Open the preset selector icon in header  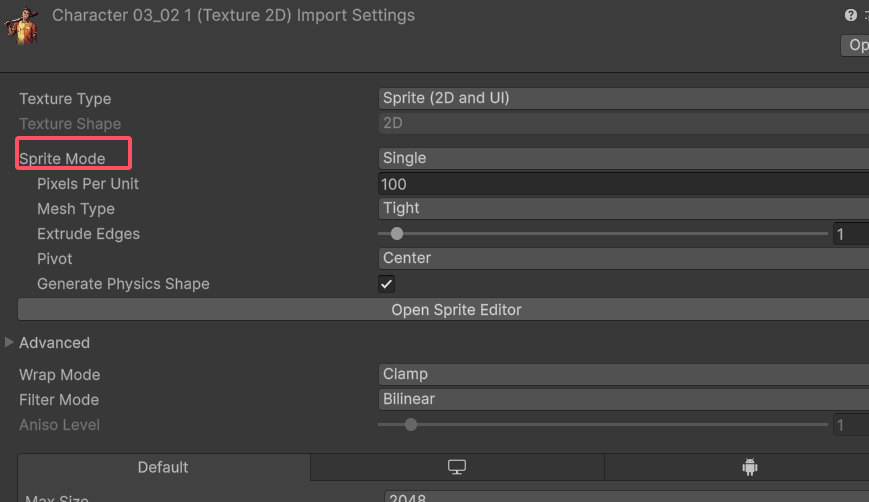point(865,16)
